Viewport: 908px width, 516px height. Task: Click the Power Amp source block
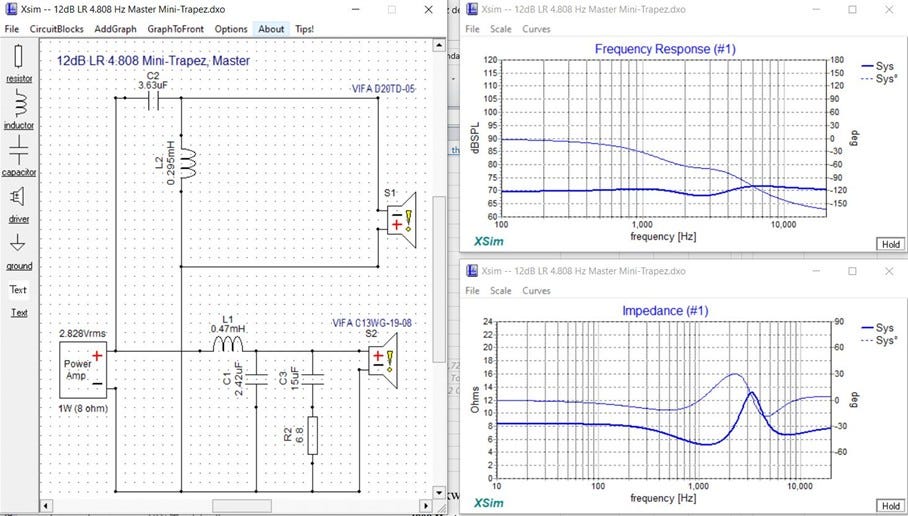83,370
